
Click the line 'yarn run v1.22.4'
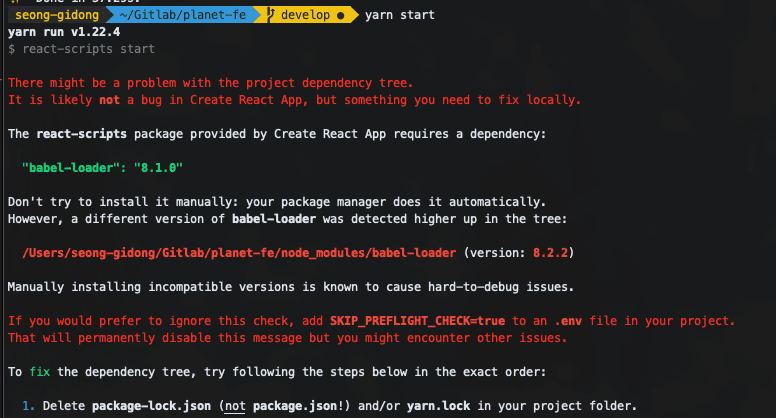point(64,32)
